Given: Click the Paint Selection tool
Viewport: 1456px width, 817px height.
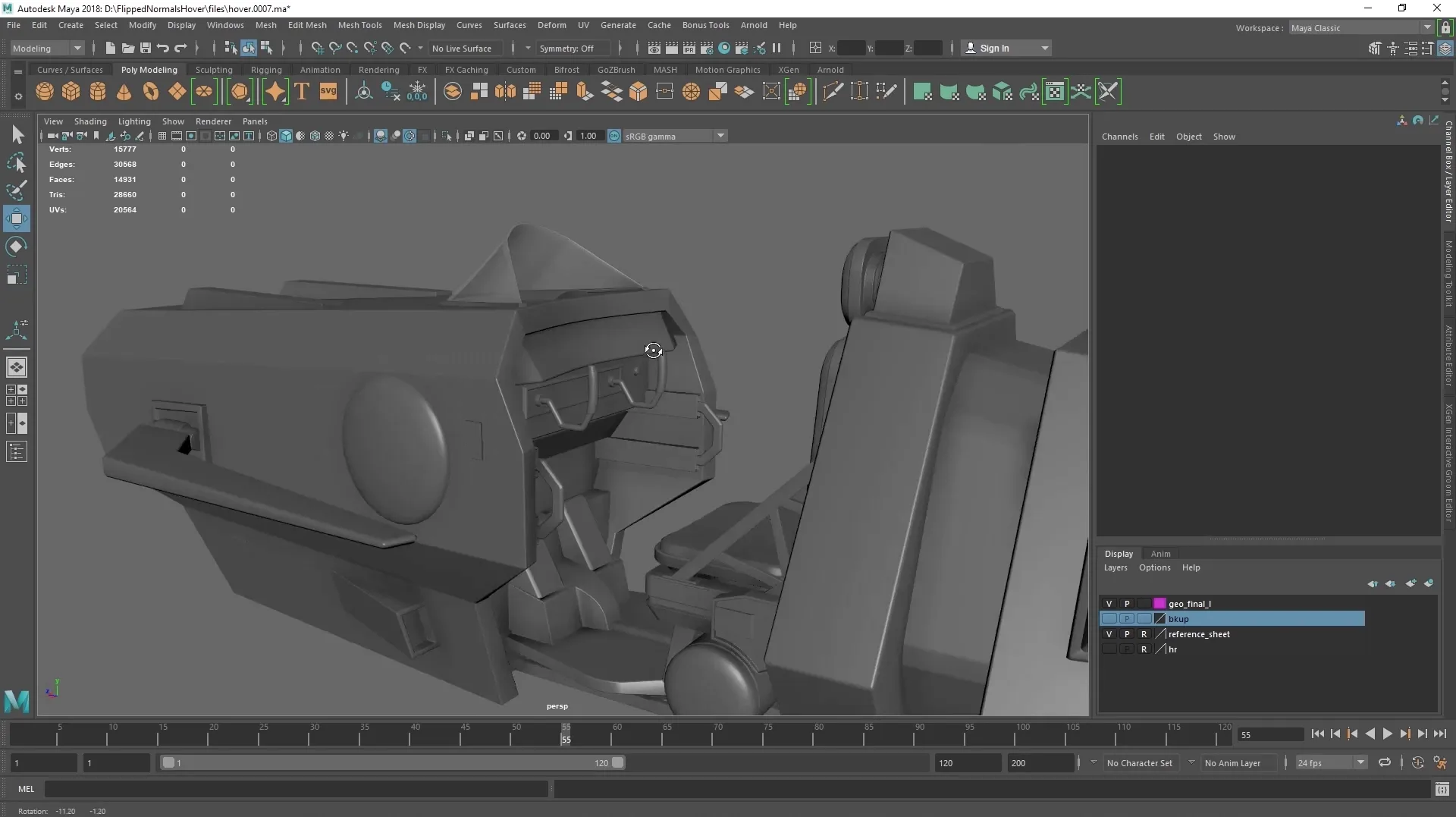Looking at the screenshot, I should 16,190.
